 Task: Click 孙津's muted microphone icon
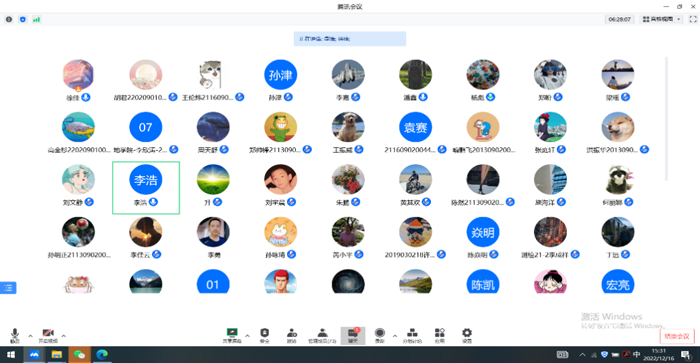[288, 97]
